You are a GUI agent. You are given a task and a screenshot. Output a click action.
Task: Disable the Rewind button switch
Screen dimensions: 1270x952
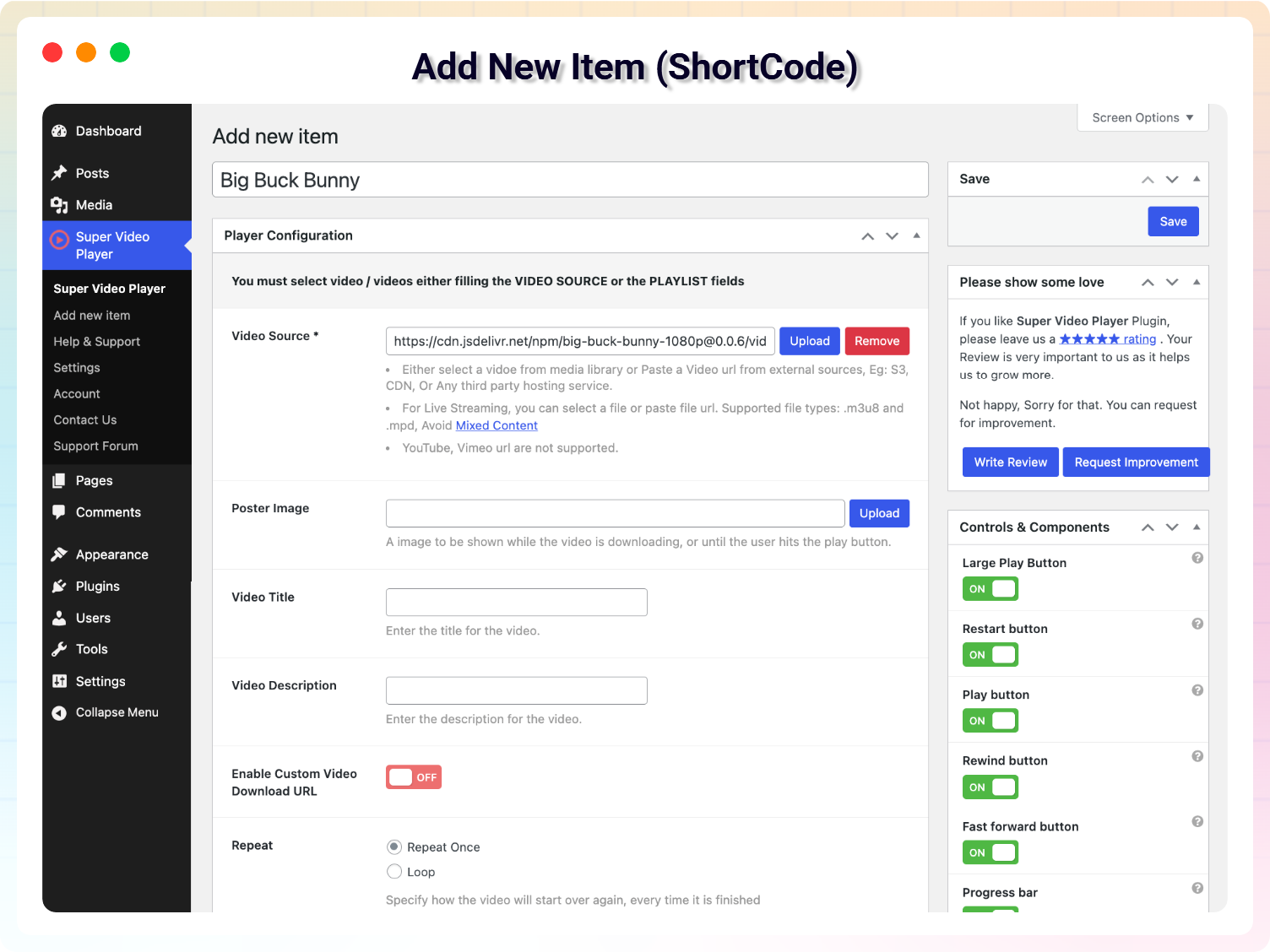[990, 787]
